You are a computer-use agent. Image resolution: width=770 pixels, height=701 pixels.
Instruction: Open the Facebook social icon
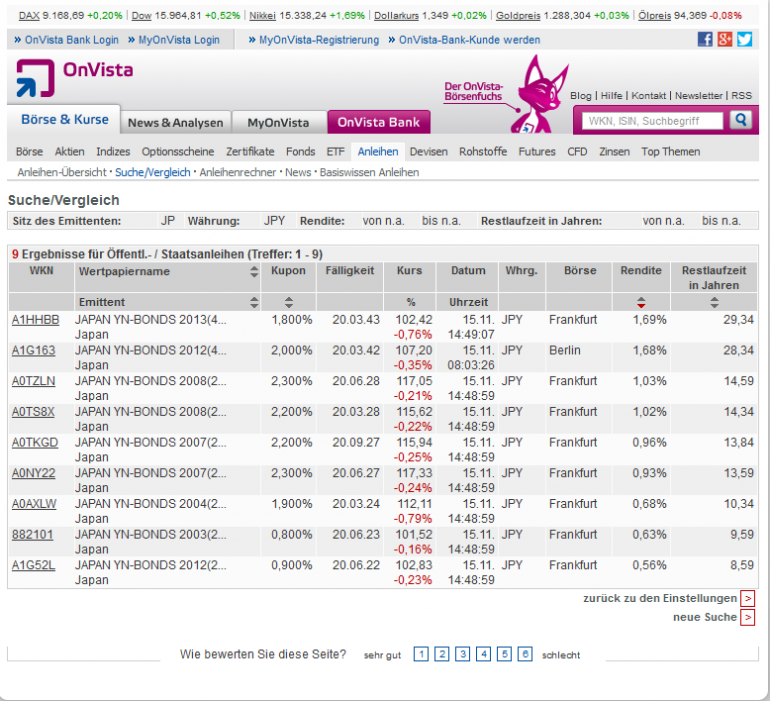coord(705,39)
